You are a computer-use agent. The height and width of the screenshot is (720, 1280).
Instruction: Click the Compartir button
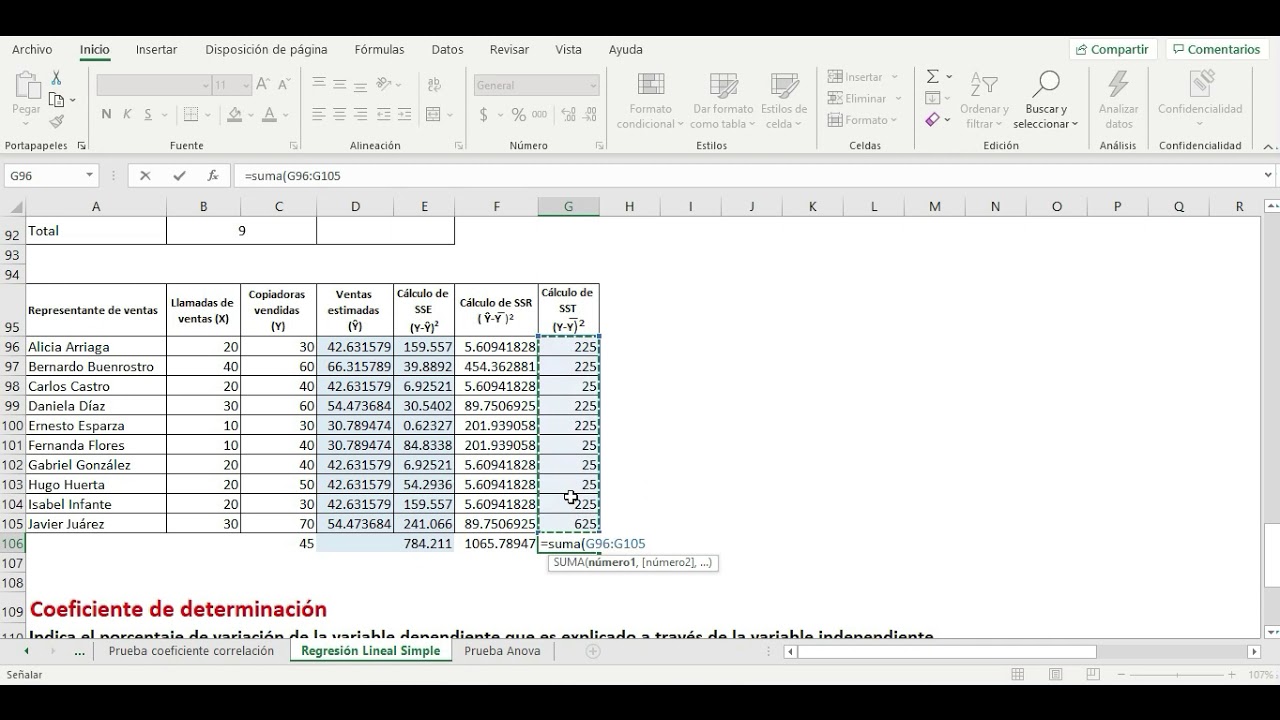1113,49
